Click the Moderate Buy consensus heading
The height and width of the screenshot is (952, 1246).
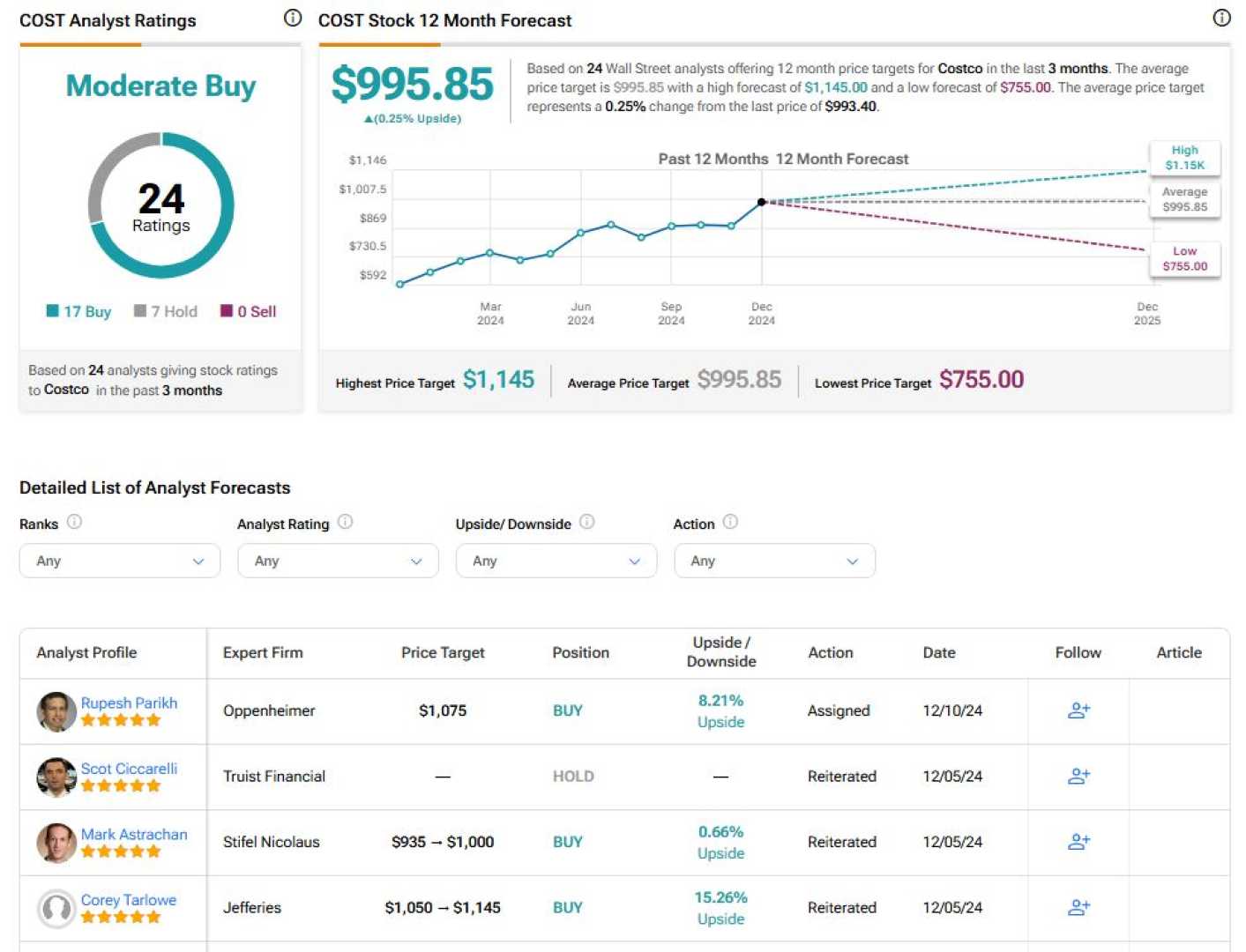click(160, 86)
